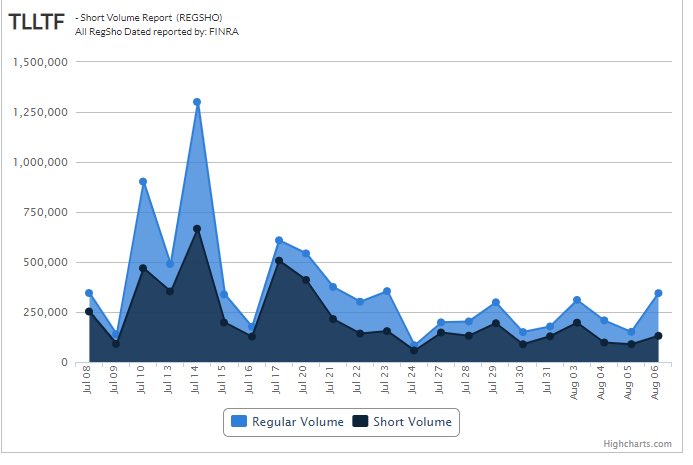Screen dimensions: 693x465
Task: Select the Jul 27 regular volume point
Action: pyautogui.click(x=441, y=323)
